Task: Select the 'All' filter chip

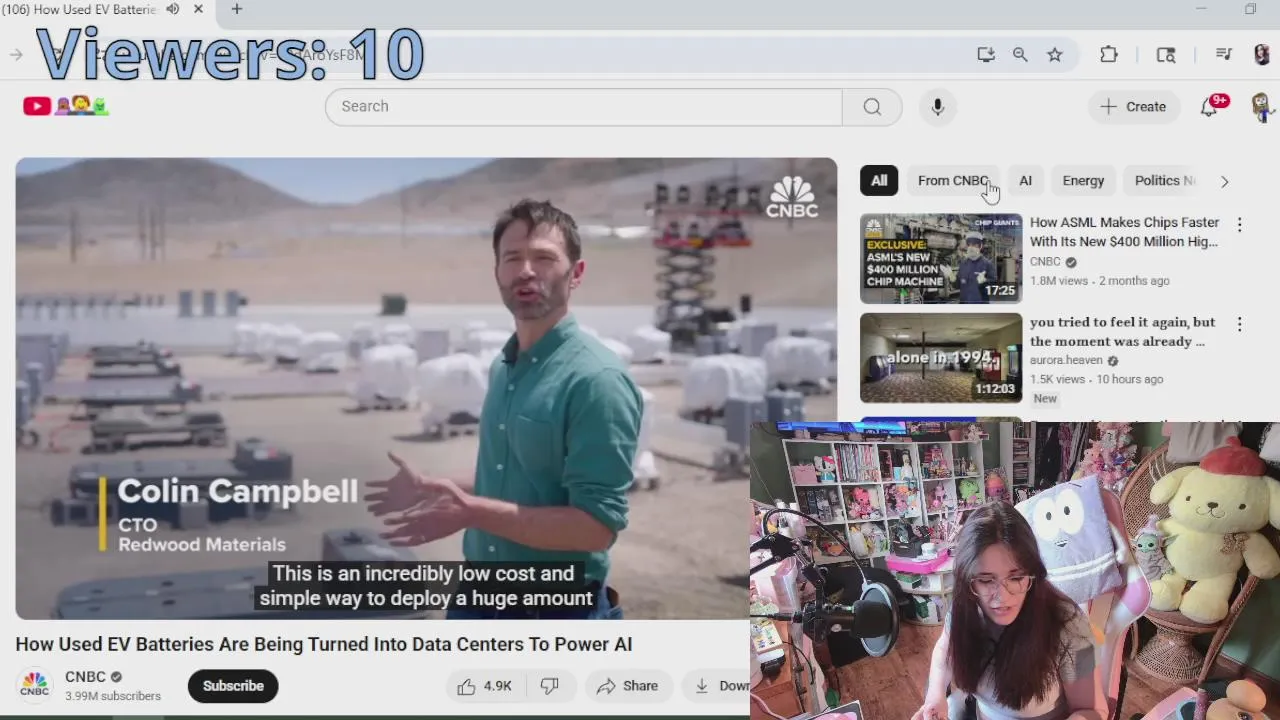Action: point(879,181)
